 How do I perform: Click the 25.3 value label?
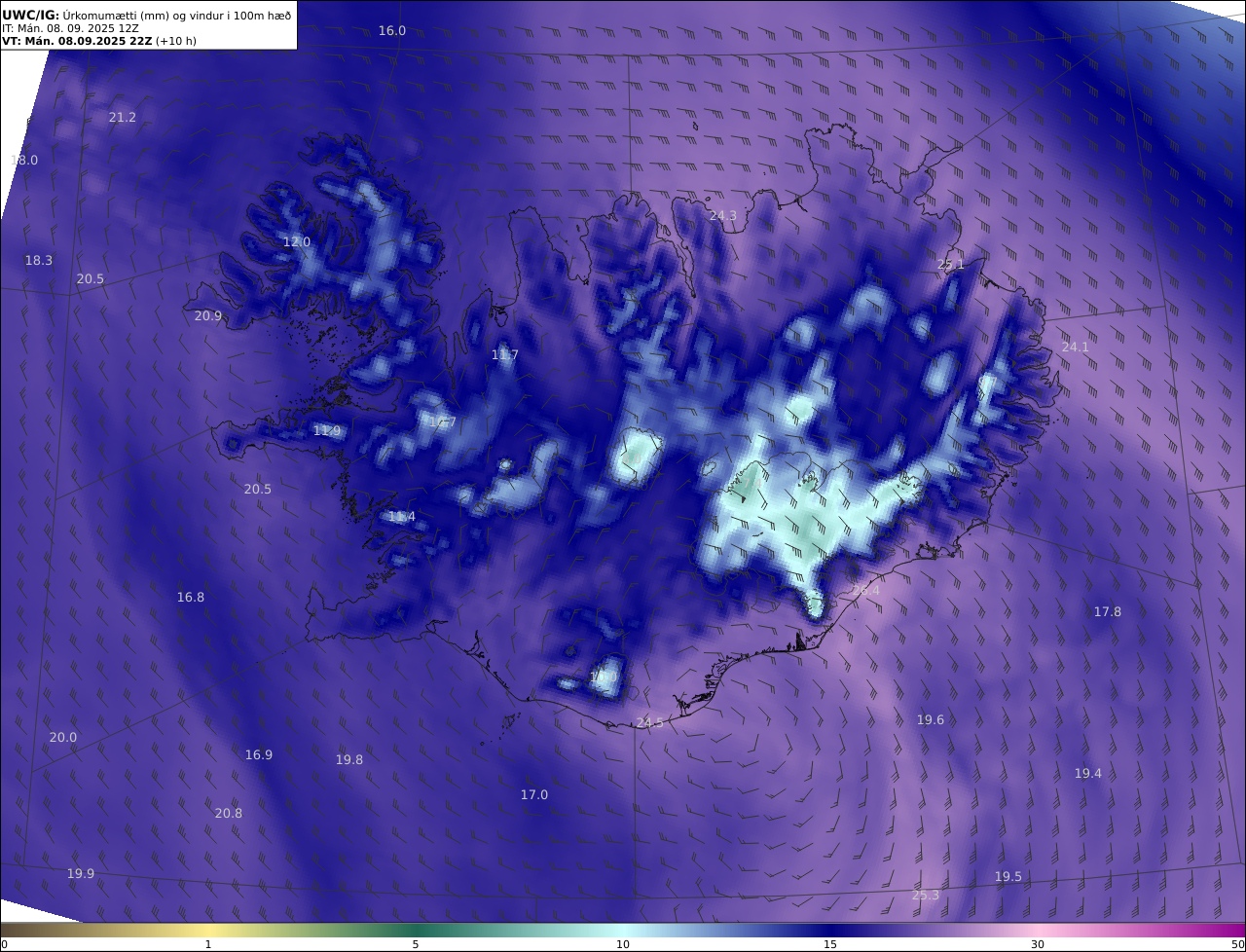pos(926,896)
